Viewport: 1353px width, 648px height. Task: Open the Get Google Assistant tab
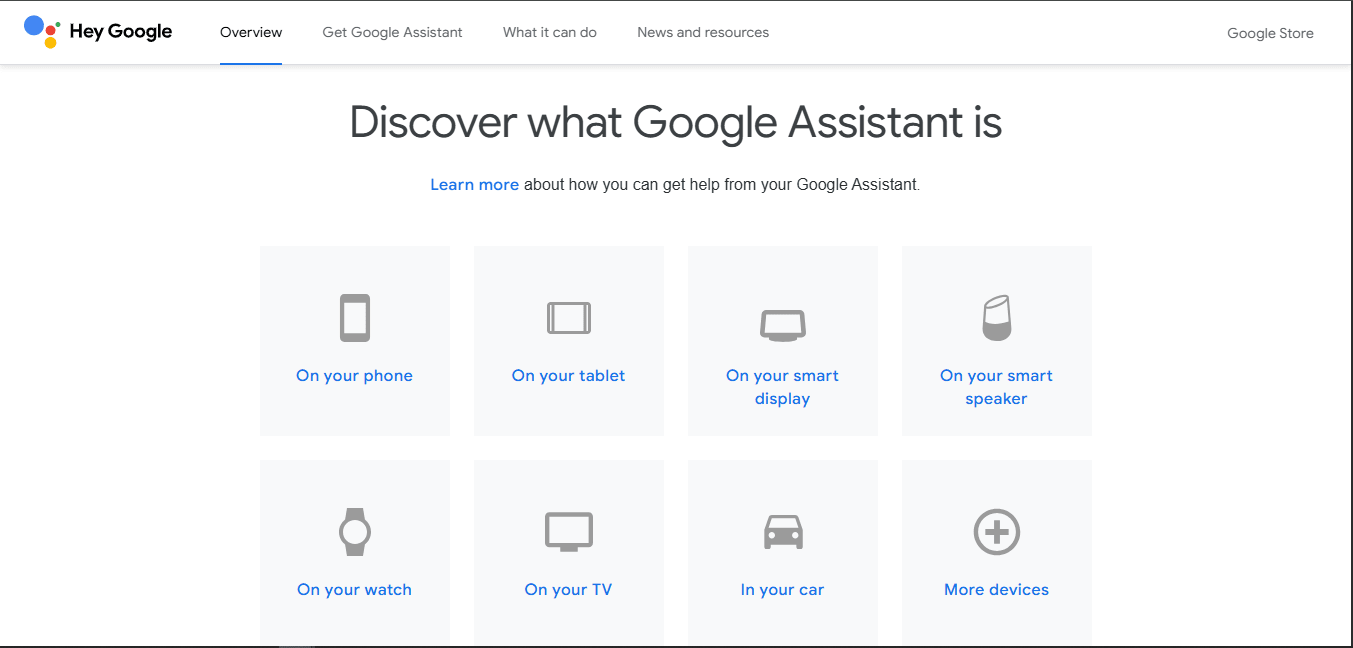tap(392, 31)
